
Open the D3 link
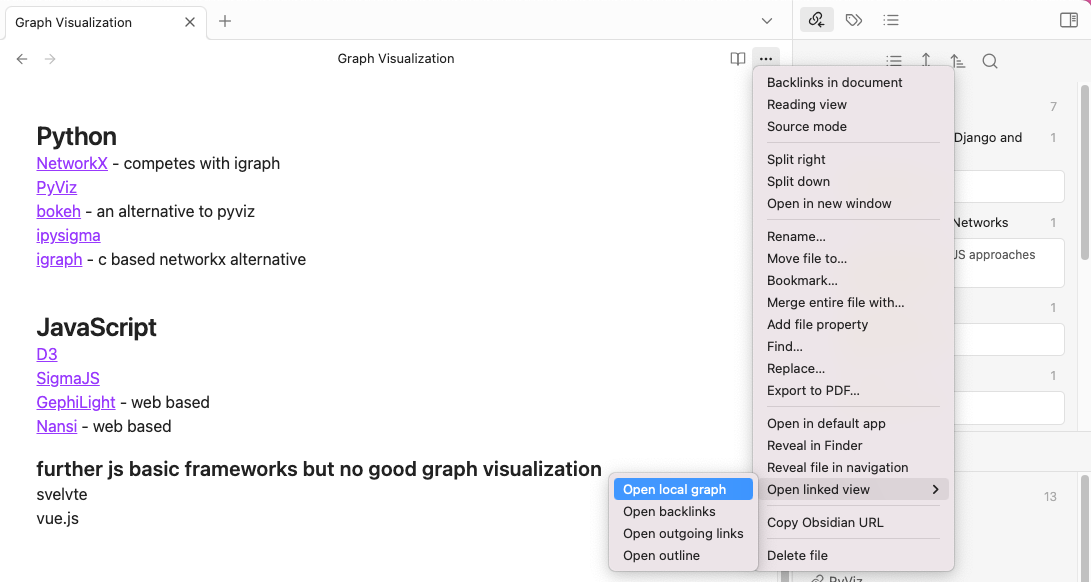[x=47, y=354]
